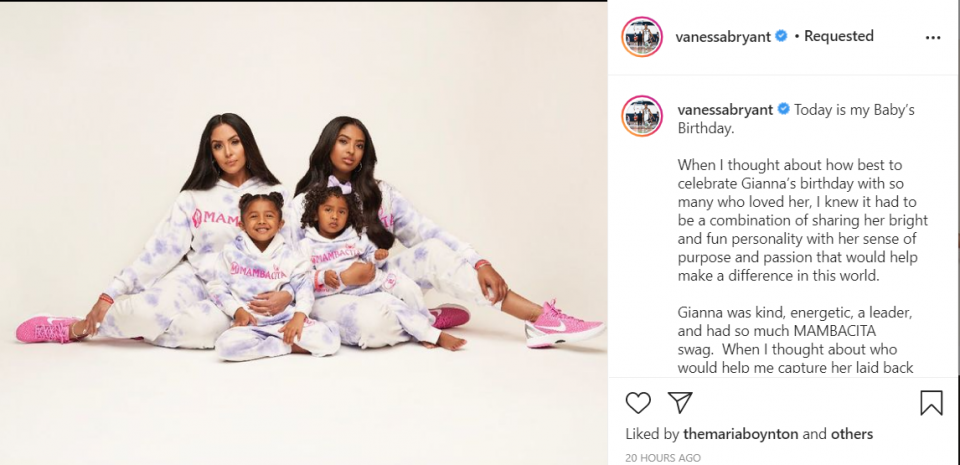
Task: Click the caption text about Gianna's birthday
Action: [802, 220]
